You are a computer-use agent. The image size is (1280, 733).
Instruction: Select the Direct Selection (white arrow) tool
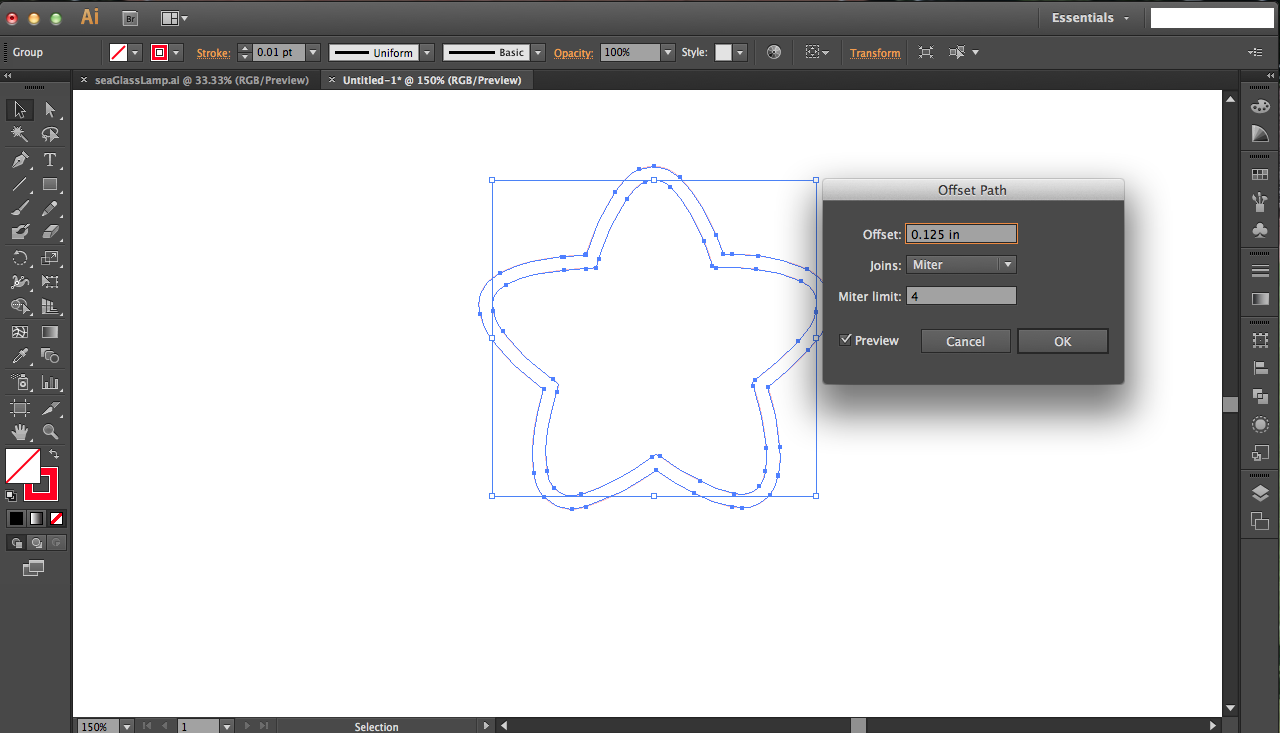pos(50,110)
